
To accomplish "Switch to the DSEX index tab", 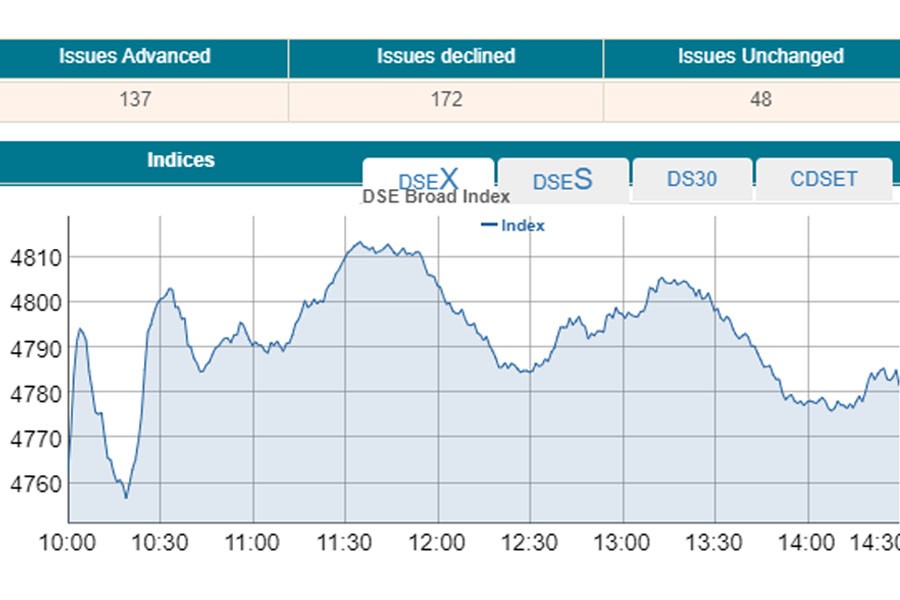I will pos(428,180).
